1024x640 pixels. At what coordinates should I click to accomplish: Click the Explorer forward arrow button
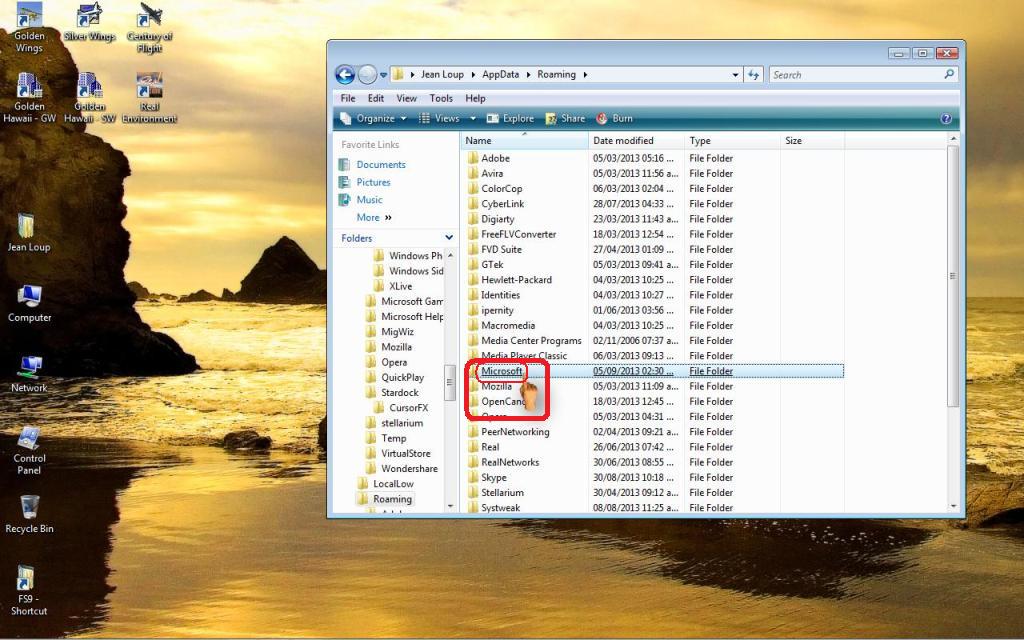[368, 74]
